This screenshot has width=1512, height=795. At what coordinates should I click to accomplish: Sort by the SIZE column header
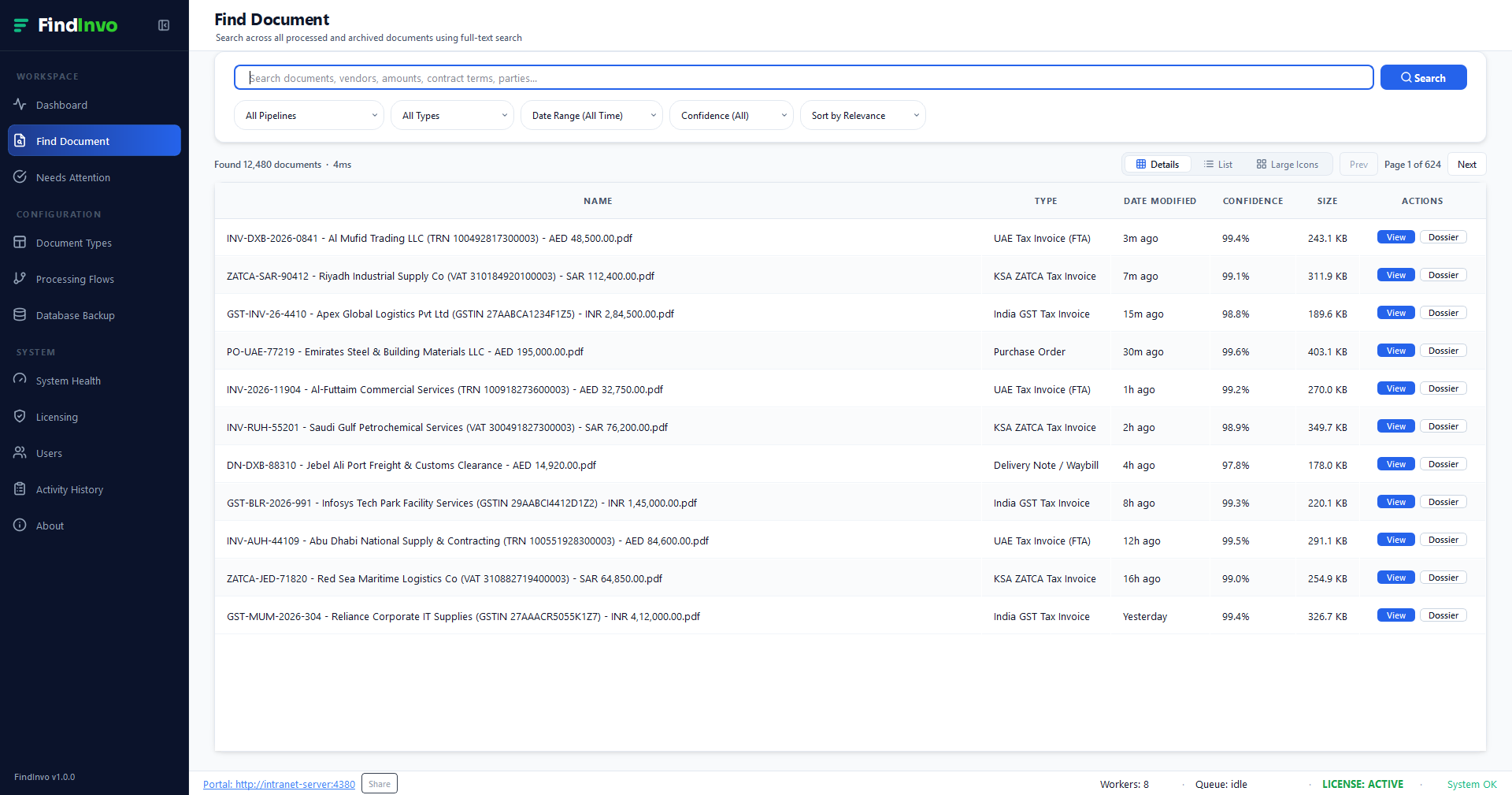pos(1327,201)
